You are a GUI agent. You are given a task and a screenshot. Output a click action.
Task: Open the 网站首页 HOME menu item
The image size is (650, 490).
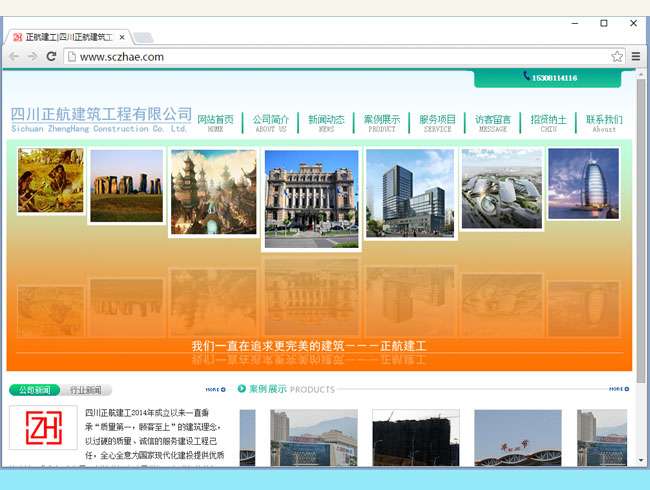[x=215, y=122]
